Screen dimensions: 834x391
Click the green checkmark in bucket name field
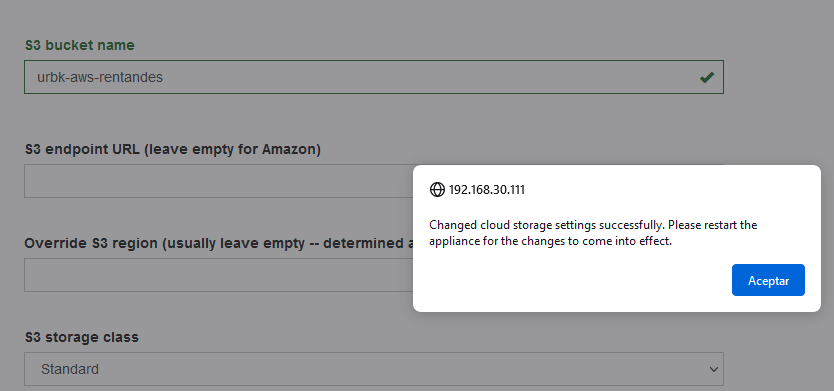coord(706,78)
